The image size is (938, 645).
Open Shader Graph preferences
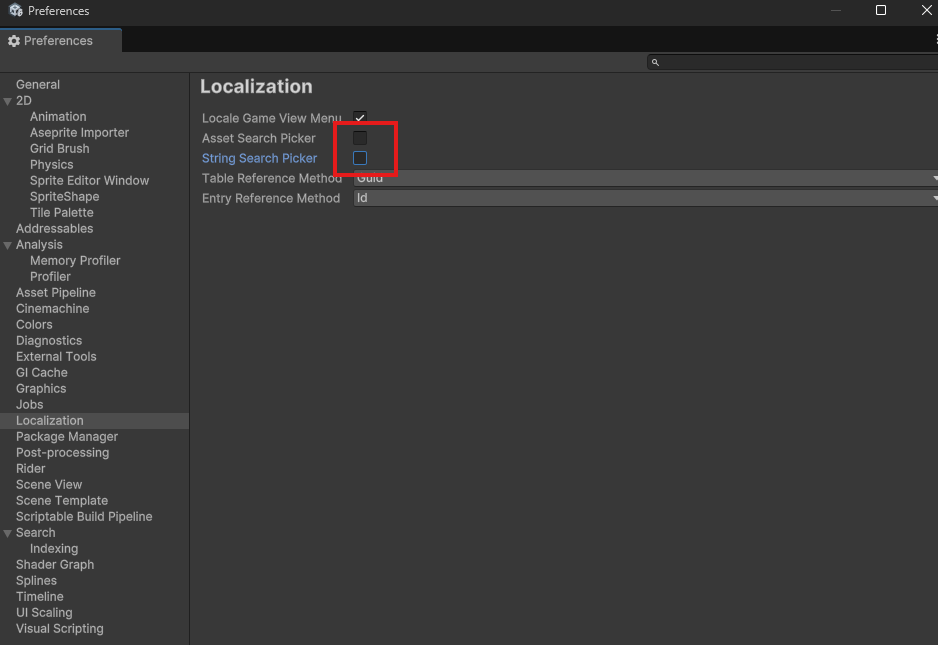tap(55, 565)
